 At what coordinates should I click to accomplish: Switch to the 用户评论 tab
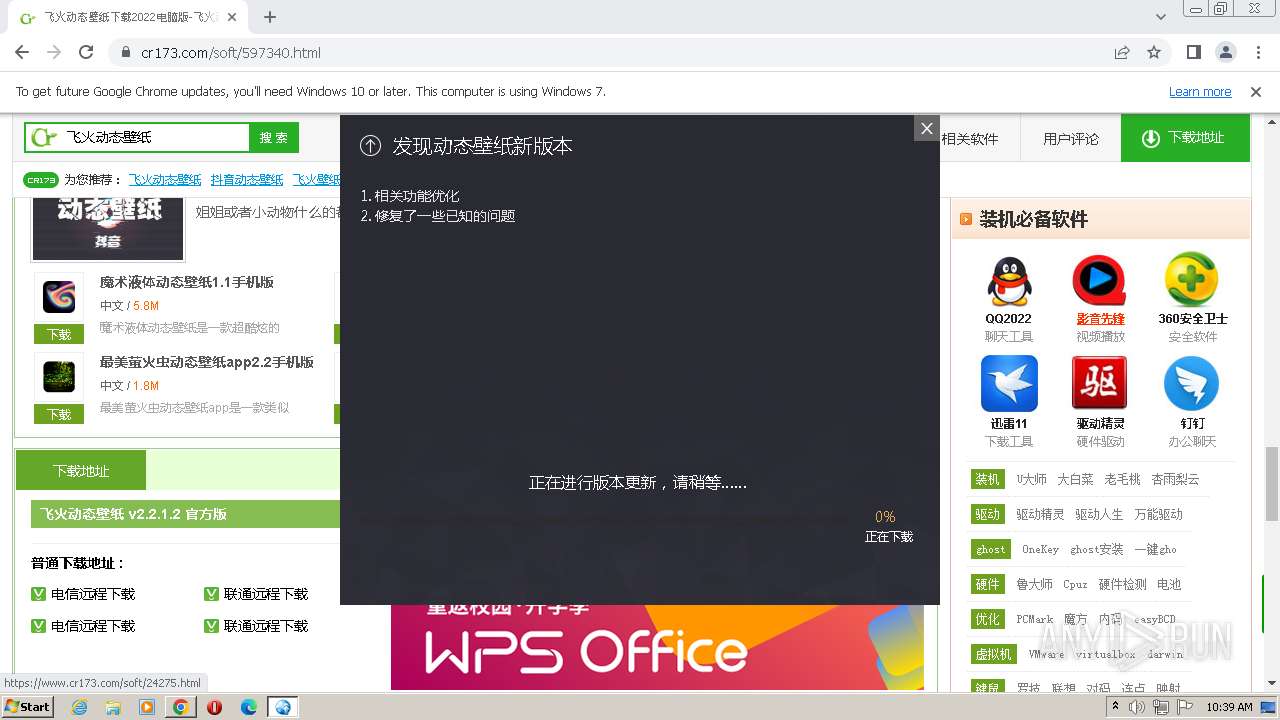point(1071,138)
